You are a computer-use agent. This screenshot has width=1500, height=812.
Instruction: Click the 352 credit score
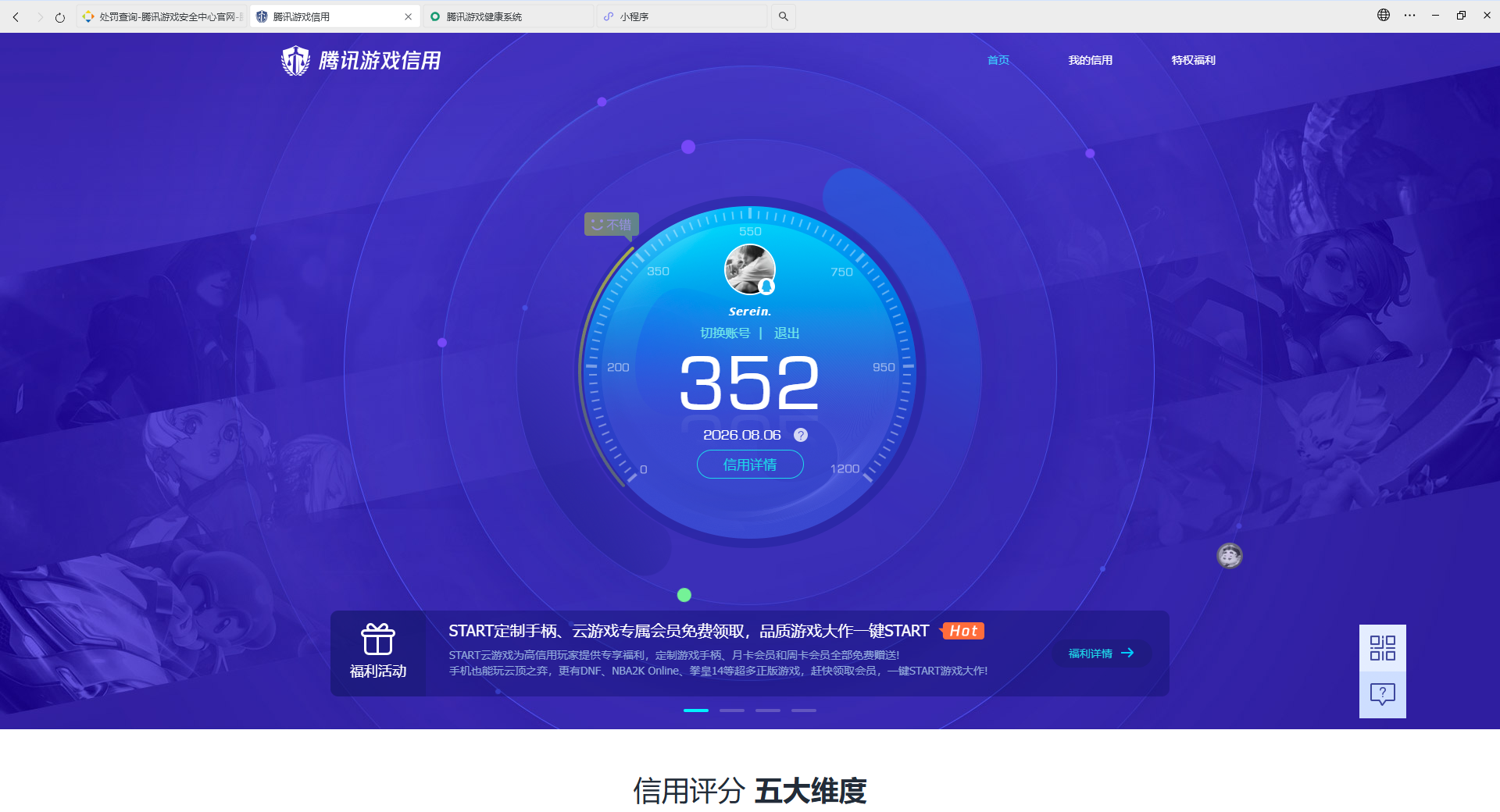pos(750,383)
